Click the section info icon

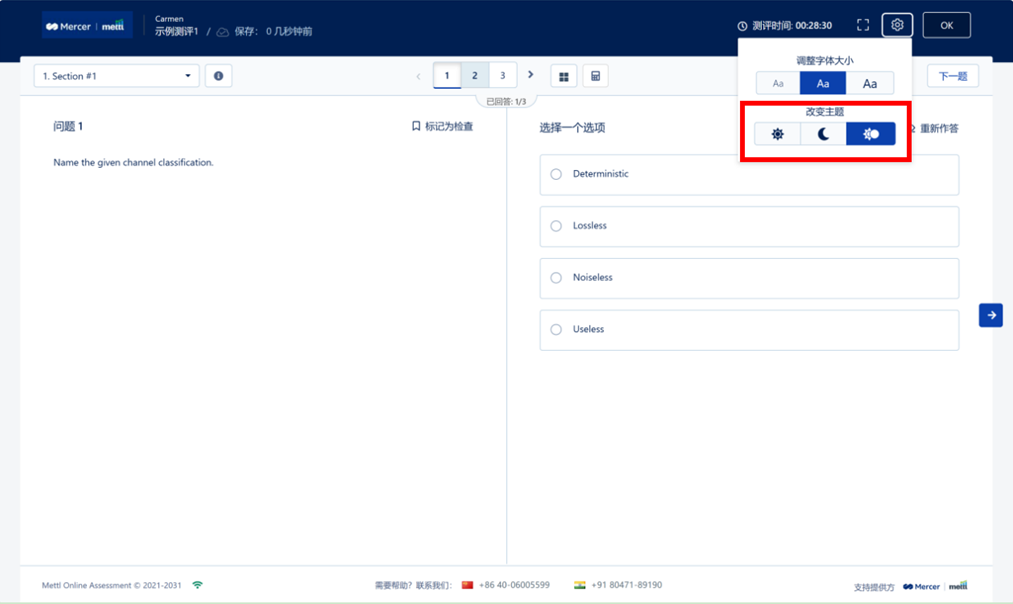point(218,76)
